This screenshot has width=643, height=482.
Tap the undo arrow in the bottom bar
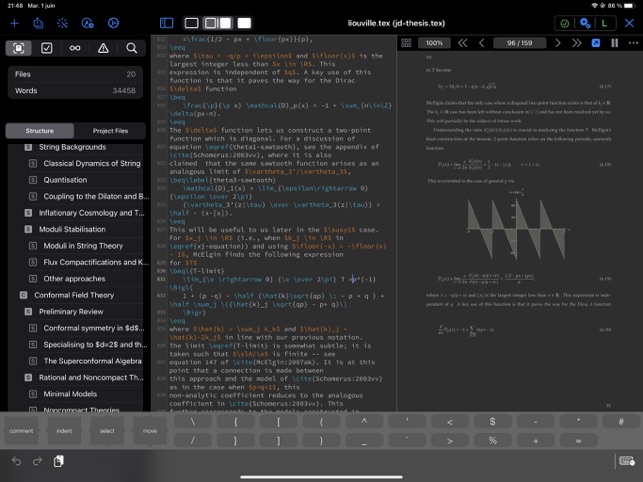pos(16,461)
